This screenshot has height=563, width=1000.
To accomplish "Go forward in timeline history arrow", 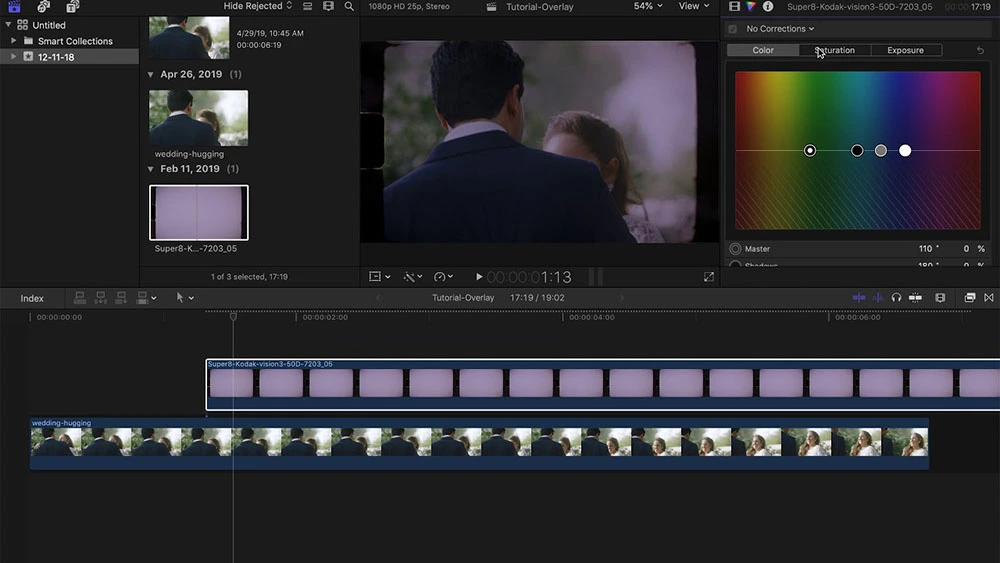I will (x=622, y=298).
